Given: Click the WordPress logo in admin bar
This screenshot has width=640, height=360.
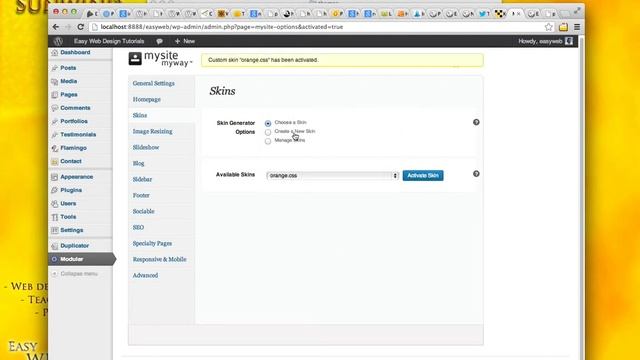Looking at the screenshot, I should pyautogui.click(x=58, y=41).
